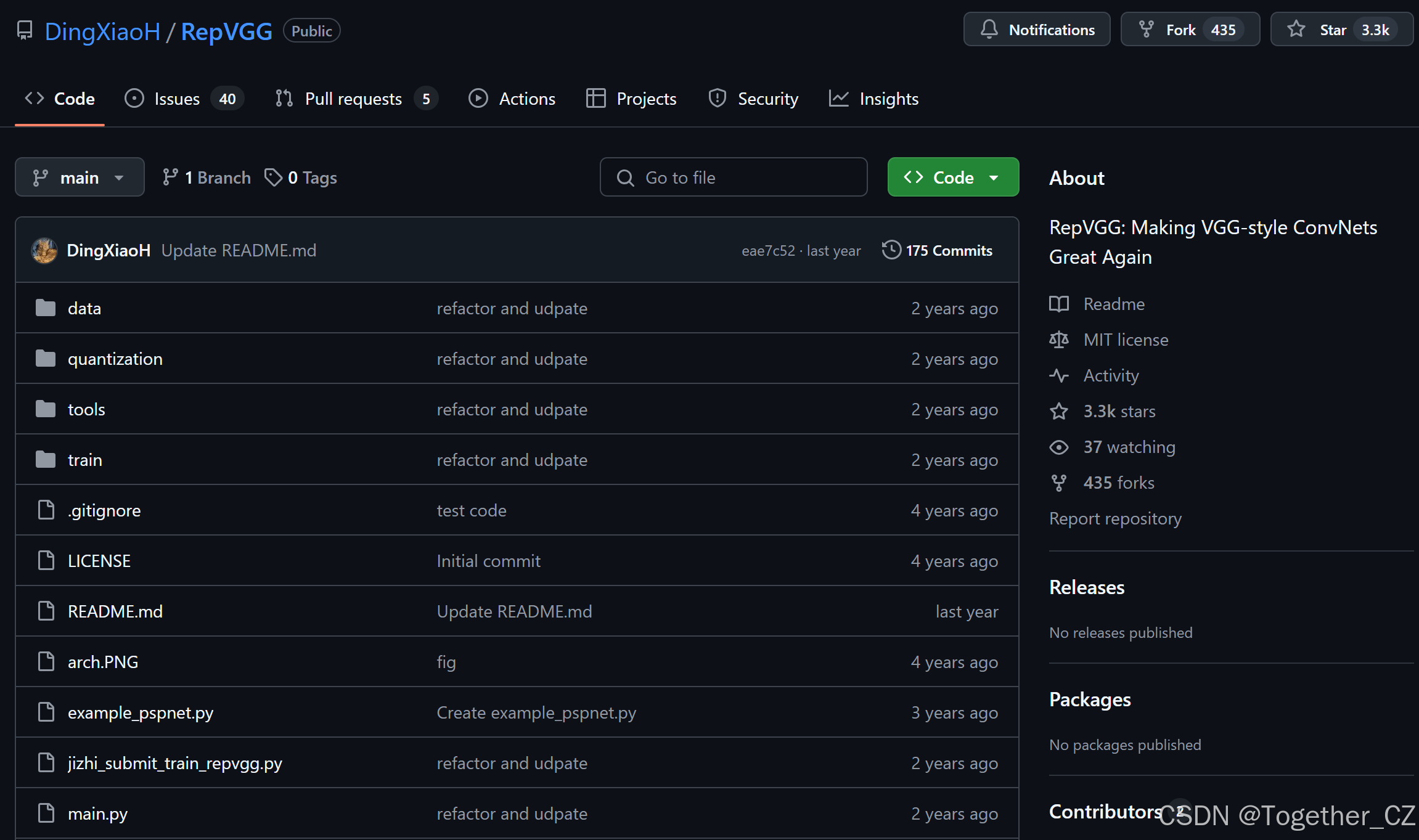Click the file icon for example_pspnet.py
Image resolution: width=1419 pixels, height=840 pixels.
pos(46,712)
